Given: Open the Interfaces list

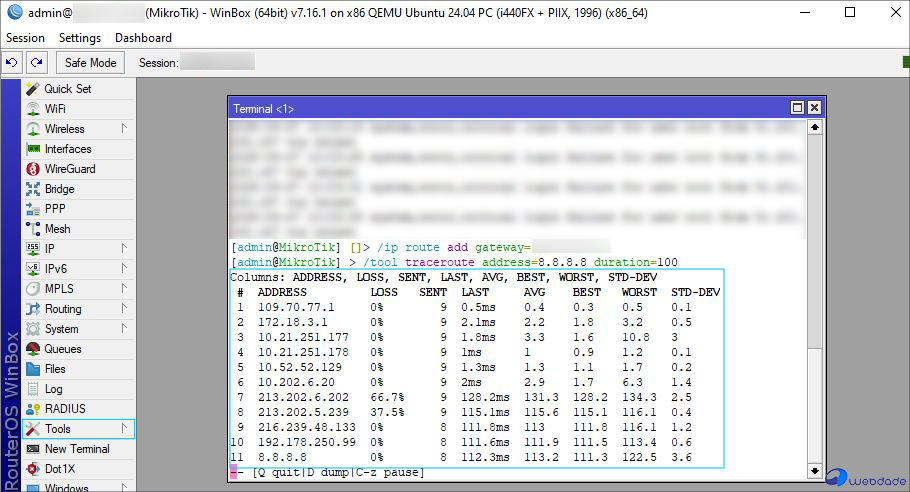Looking at the screenshot, I should pyautogui.click(x=67, y=149).
